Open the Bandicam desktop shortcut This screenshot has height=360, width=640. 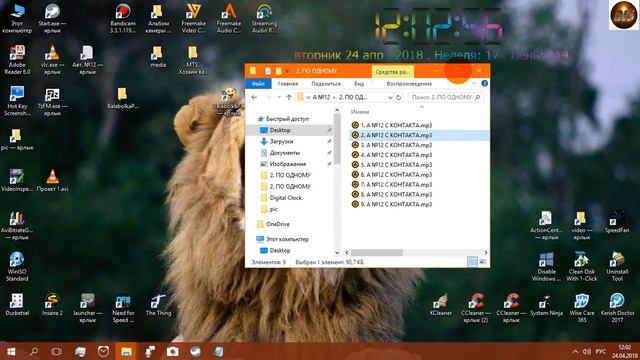(123, 18)
